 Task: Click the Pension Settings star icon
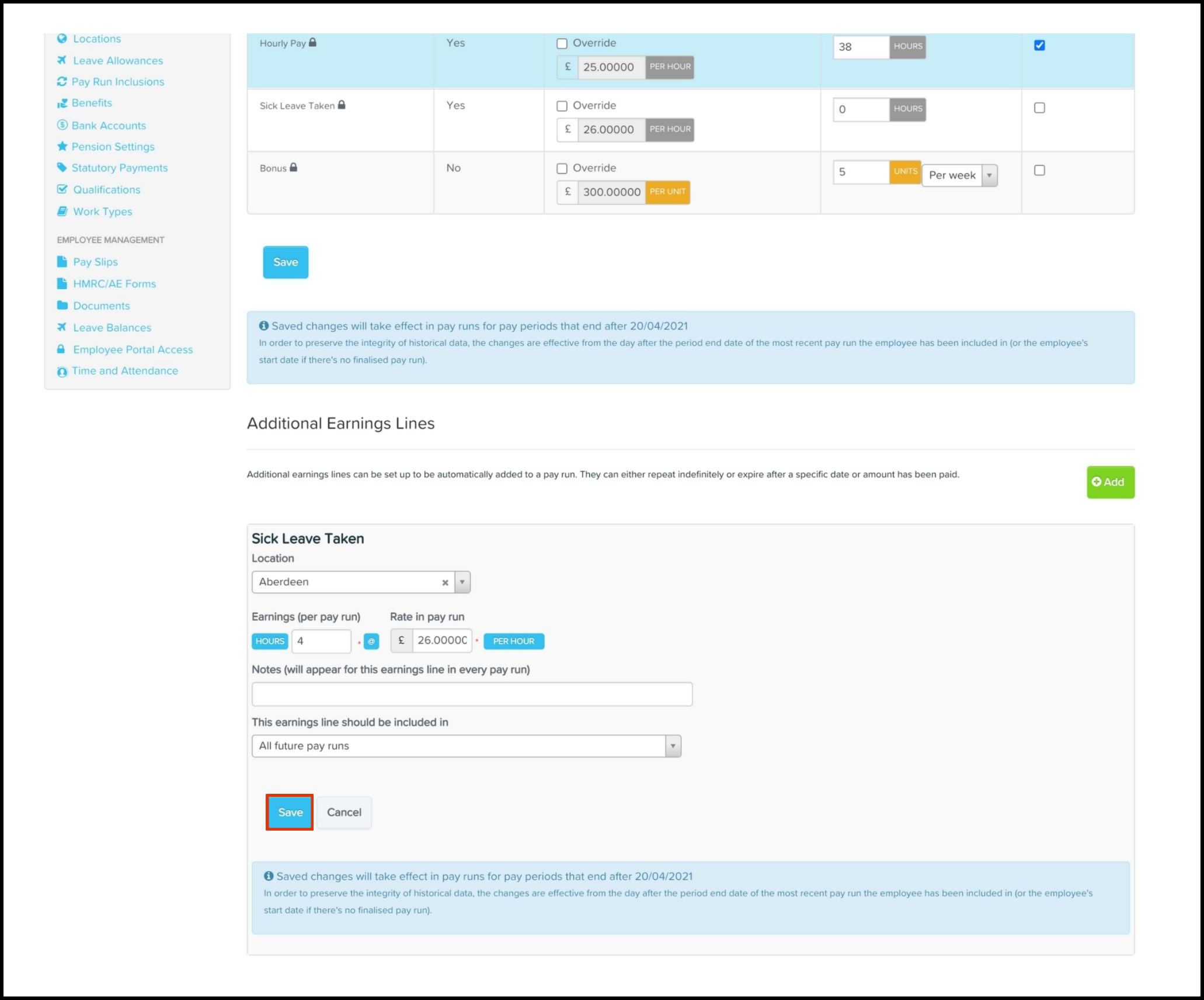[x=62, y=146]
